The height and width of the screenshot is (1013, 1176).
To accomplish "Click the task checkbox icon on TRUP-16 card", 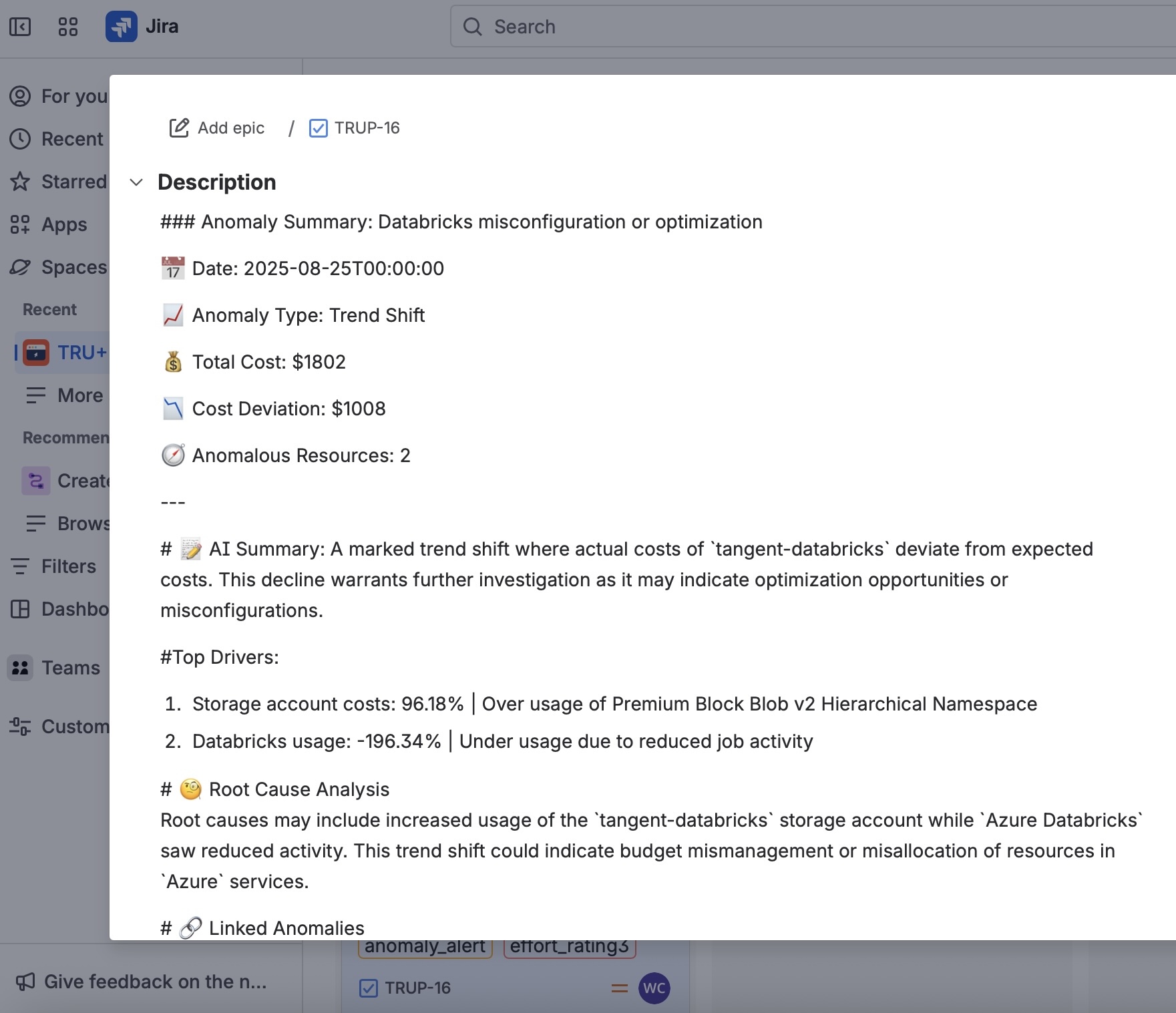I will [x=369, y=988].
